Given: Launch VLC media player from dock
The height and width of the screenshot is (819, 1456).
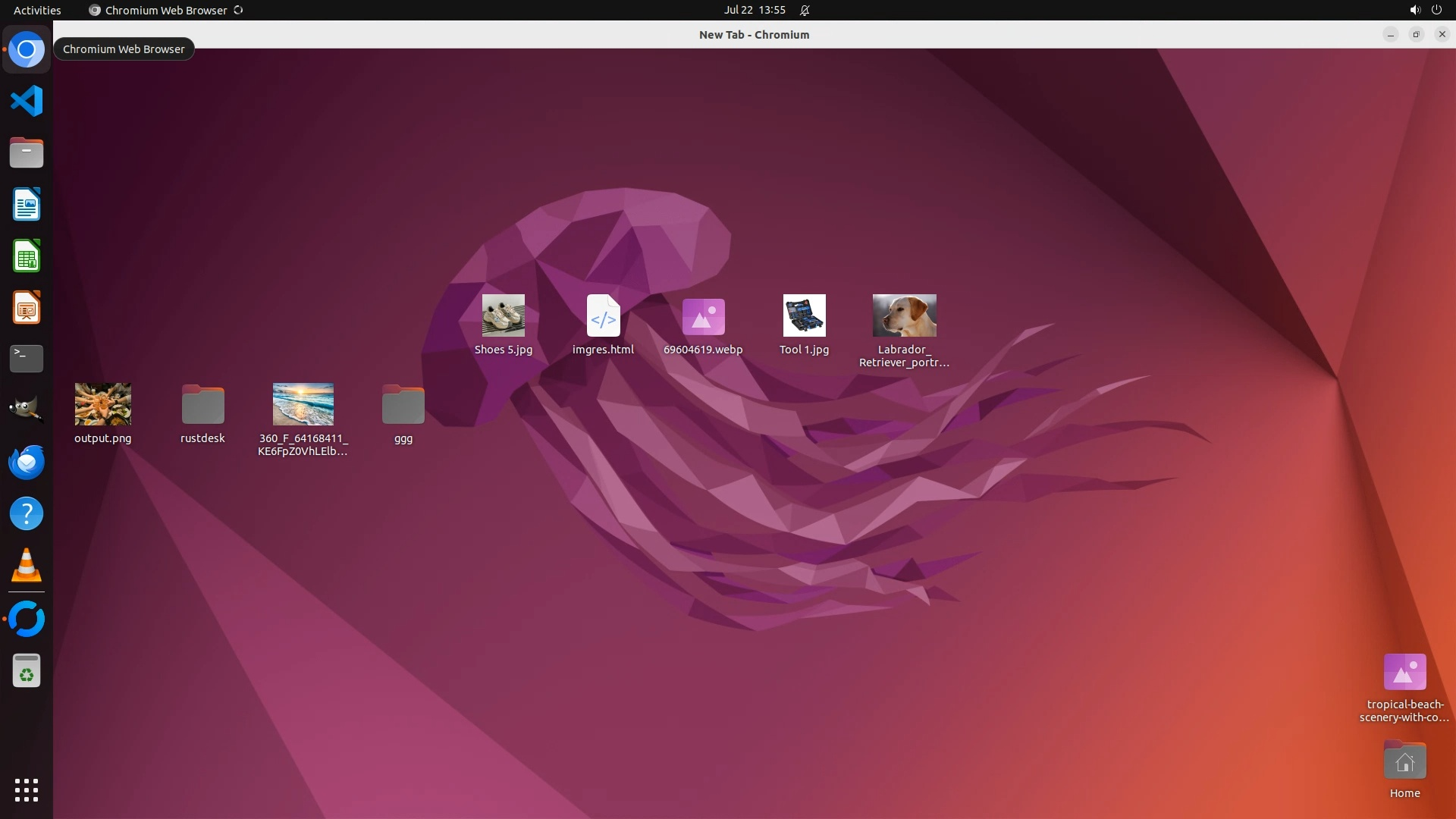Looking at the screenshot, I should 27,566.
